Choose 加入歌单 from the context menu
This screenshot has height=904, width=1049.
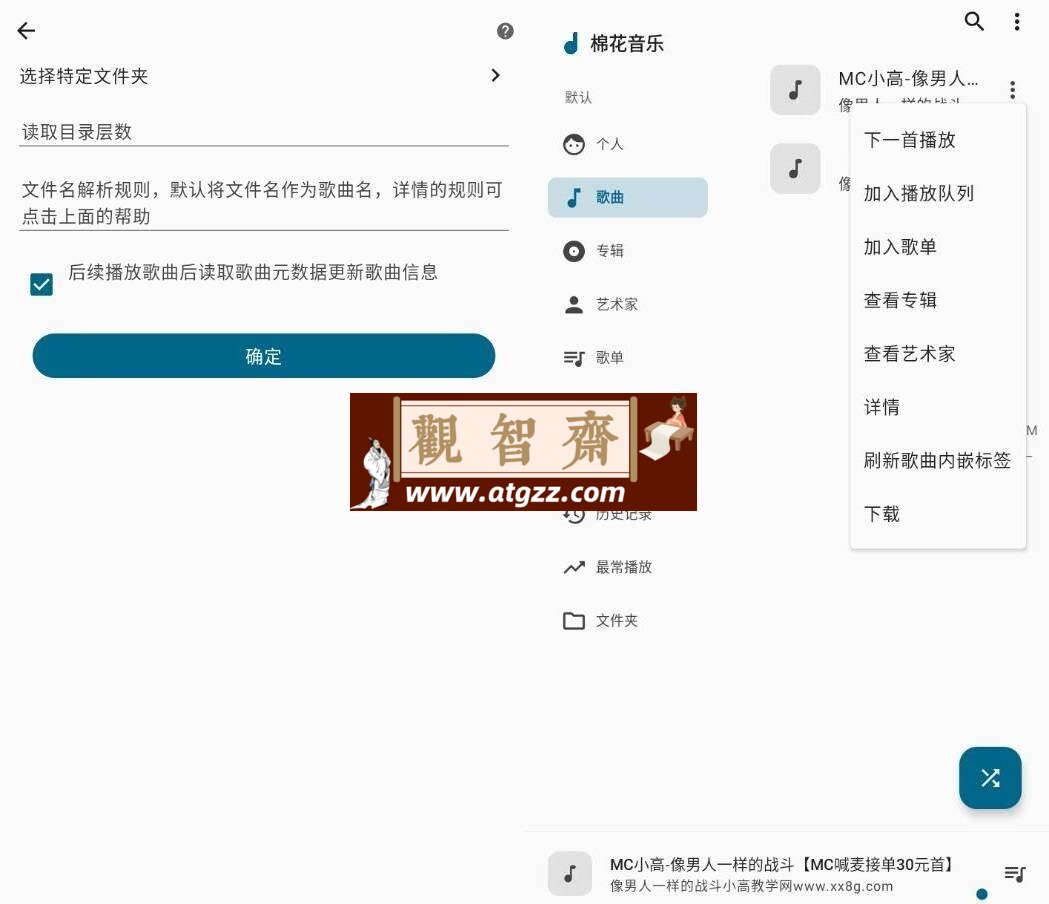pos(938,247)
